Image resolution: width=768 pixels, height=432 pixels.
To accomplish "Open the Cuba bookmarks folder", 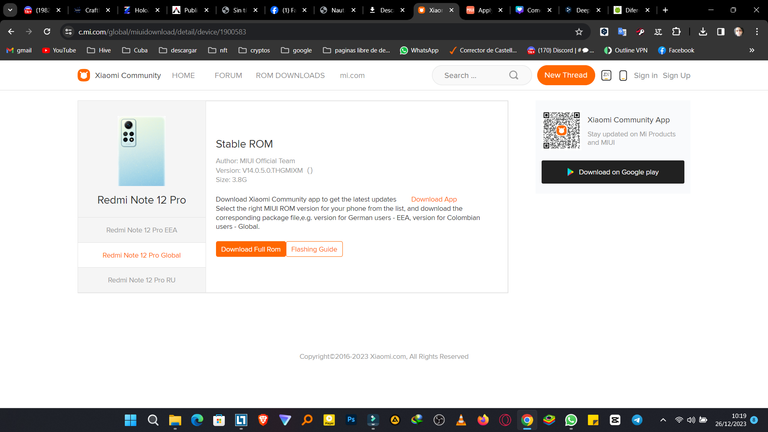I will click(135, 50).
